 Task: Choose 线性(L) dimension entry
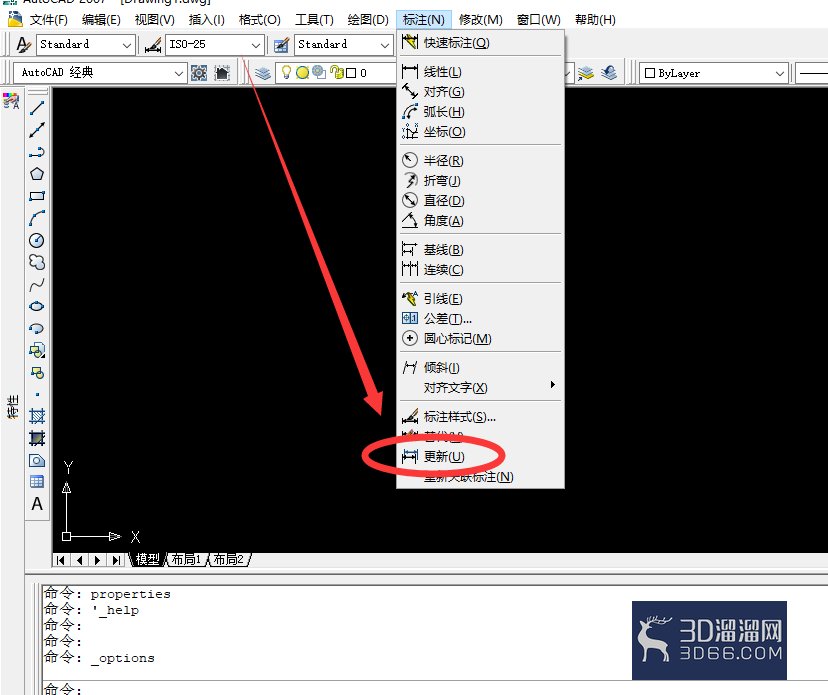click(x=481, y=71)
